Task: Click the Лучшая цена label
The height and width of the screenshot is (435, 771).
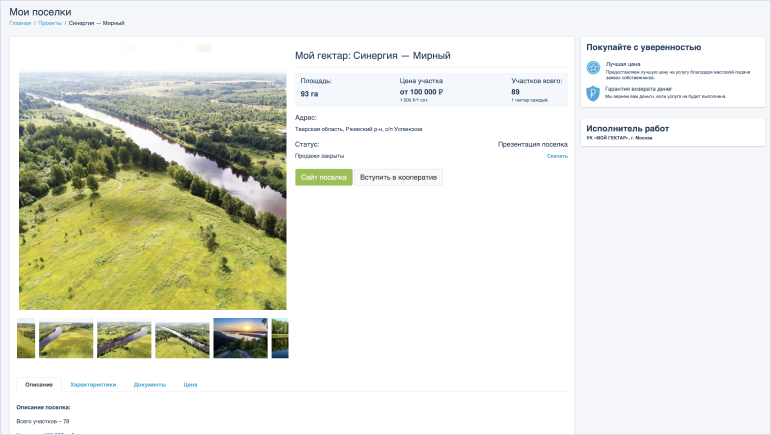Action: pyautogui.click(x=623, y=64)
